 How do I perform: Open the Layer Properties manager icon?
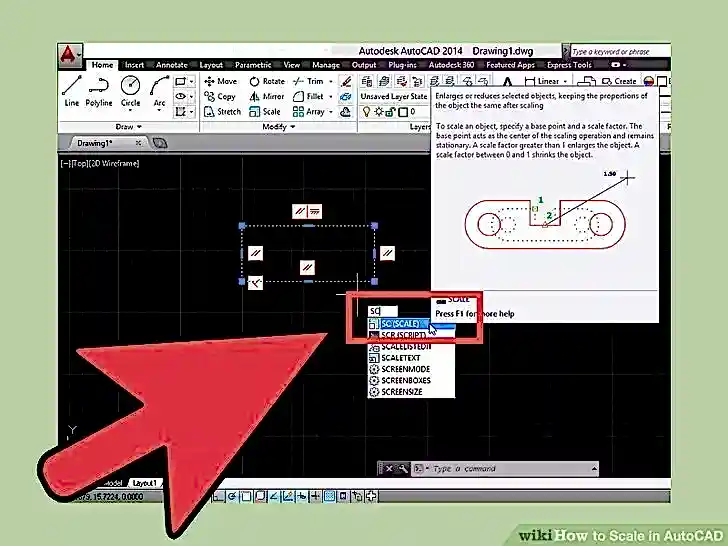click(366, 81)
